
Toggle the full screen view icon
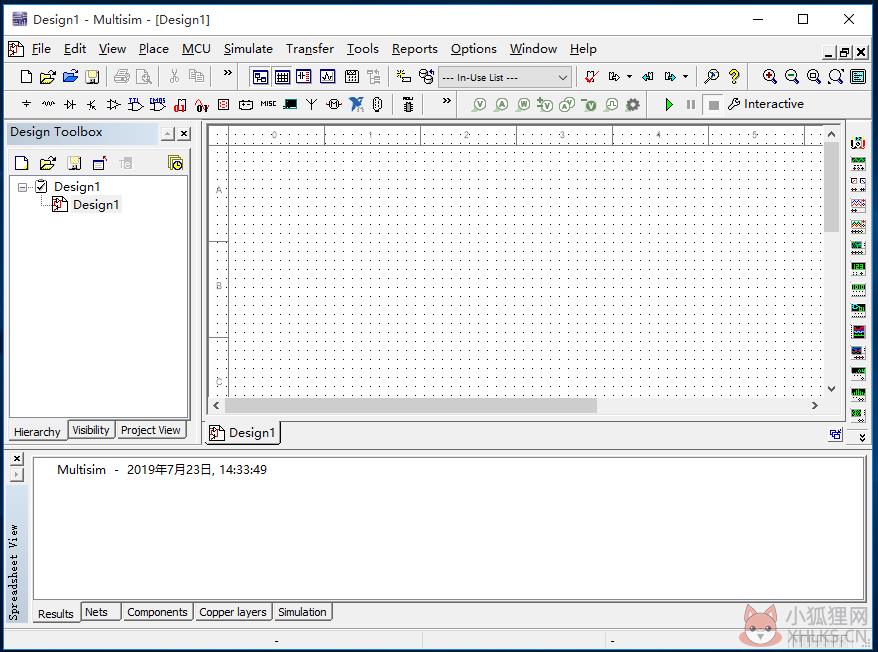tap(858, 77)
